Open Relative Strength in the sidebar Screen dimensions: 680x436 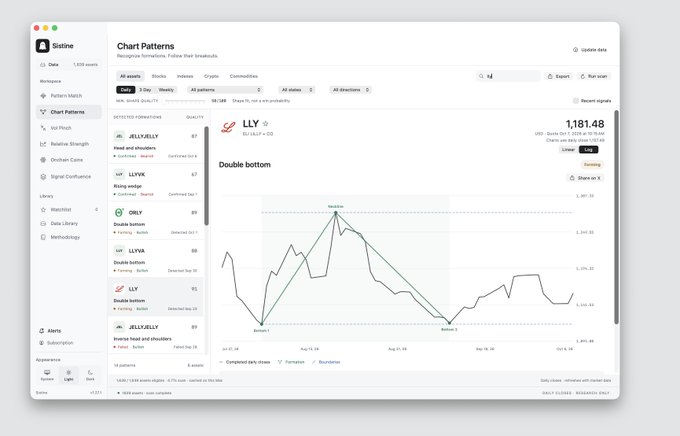click(x=69, y=144)
